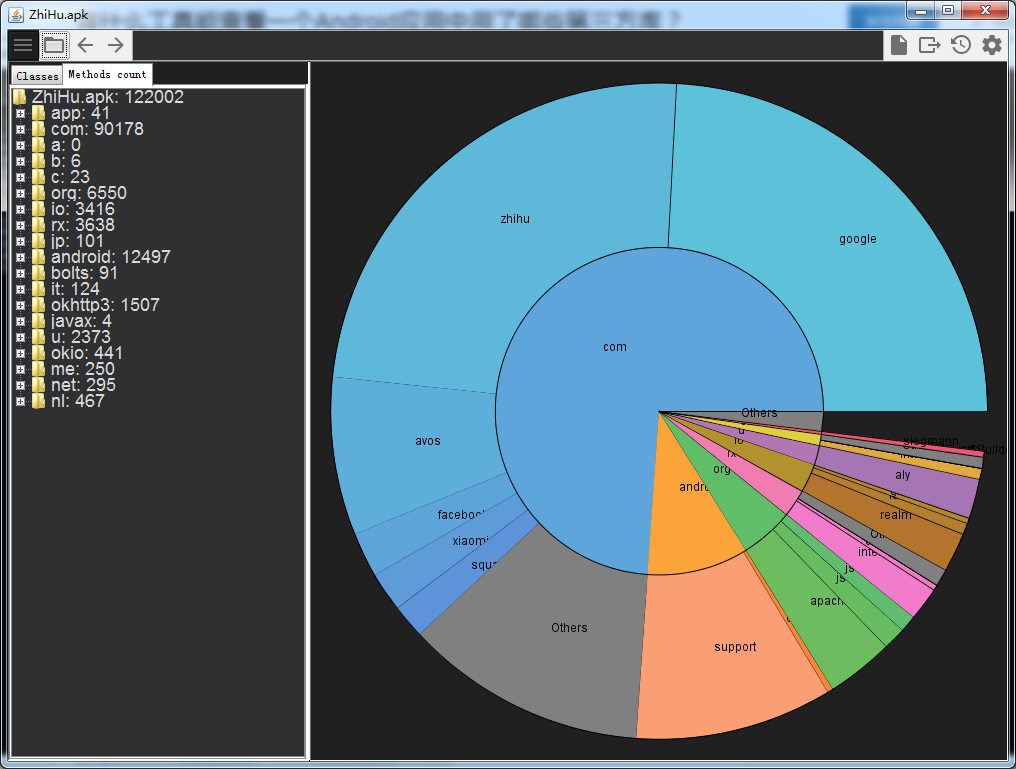Select the Methods count tab
The height and width of the screenshot is (769, 1016).
pos(107,74)
